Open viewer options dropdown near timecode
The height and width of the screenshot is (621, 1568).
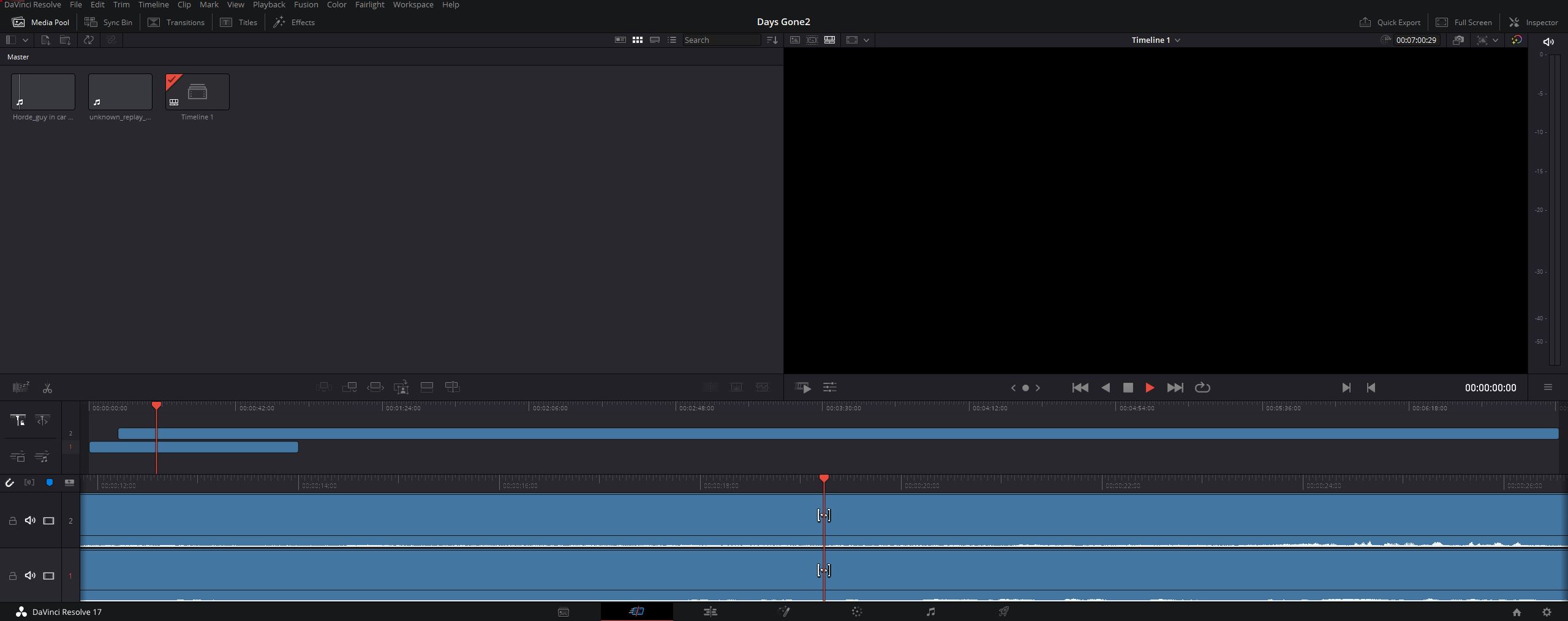(1495, 40)
